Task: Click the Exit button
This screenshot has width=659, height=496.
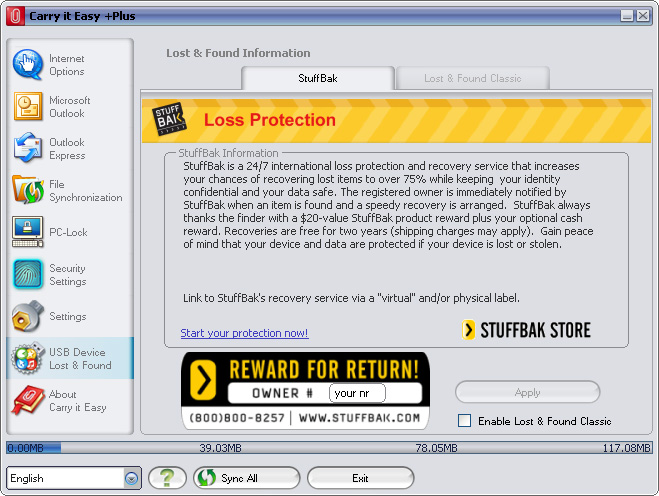Action: (361, 478)
